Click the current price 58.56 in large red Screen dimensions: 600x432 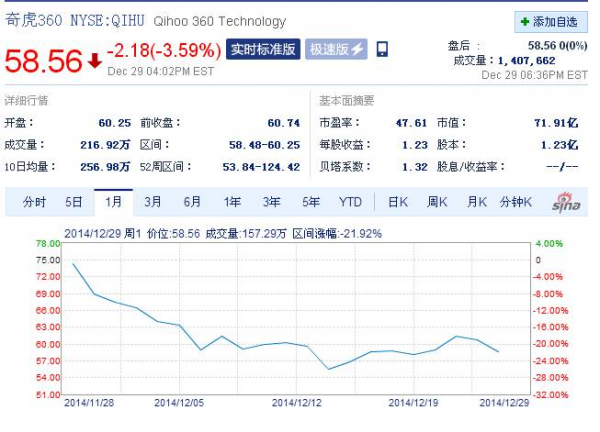[43, 61]
